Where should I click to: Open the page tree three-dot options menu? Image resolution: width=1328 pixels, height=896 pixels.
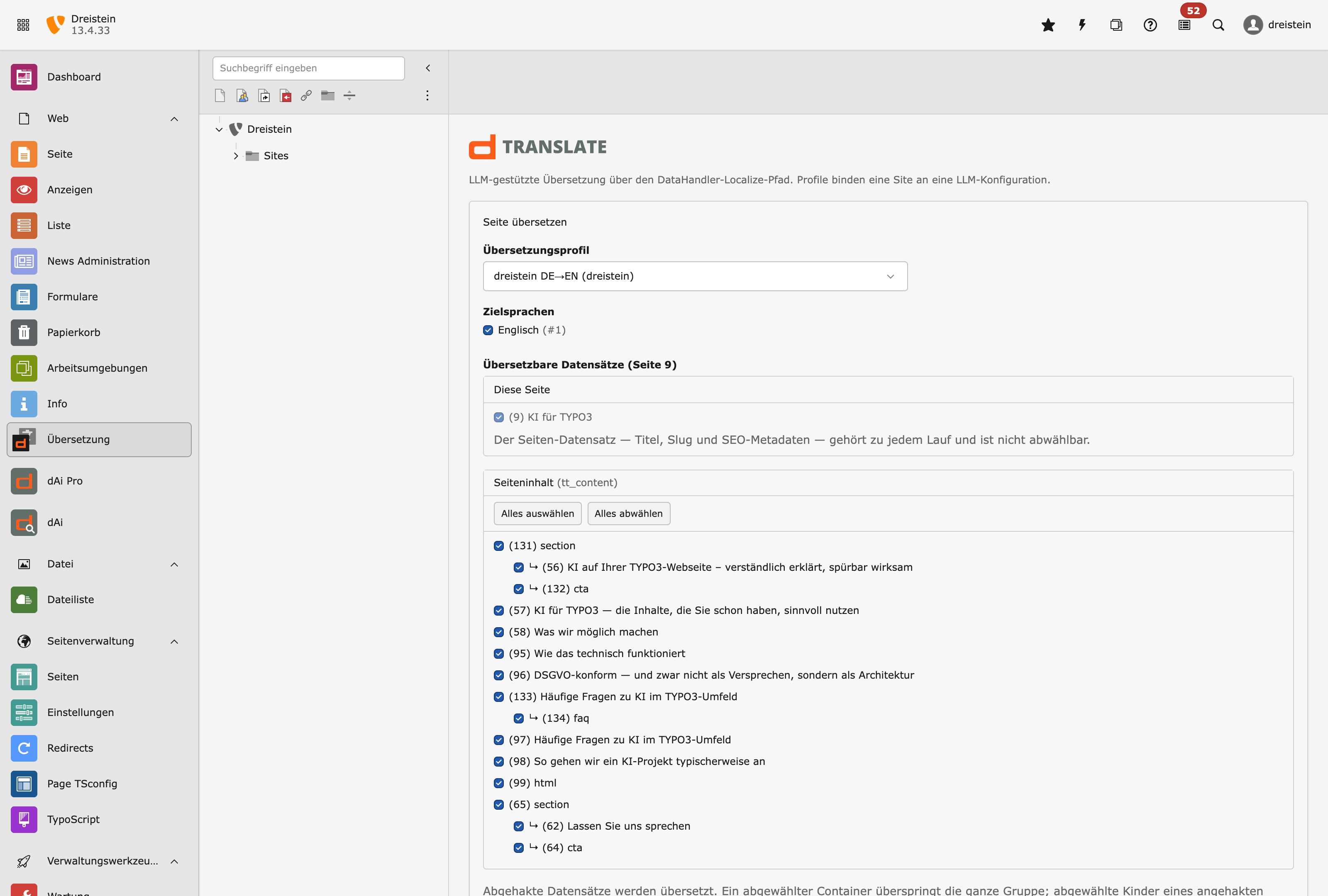click(x=427, y=95)
